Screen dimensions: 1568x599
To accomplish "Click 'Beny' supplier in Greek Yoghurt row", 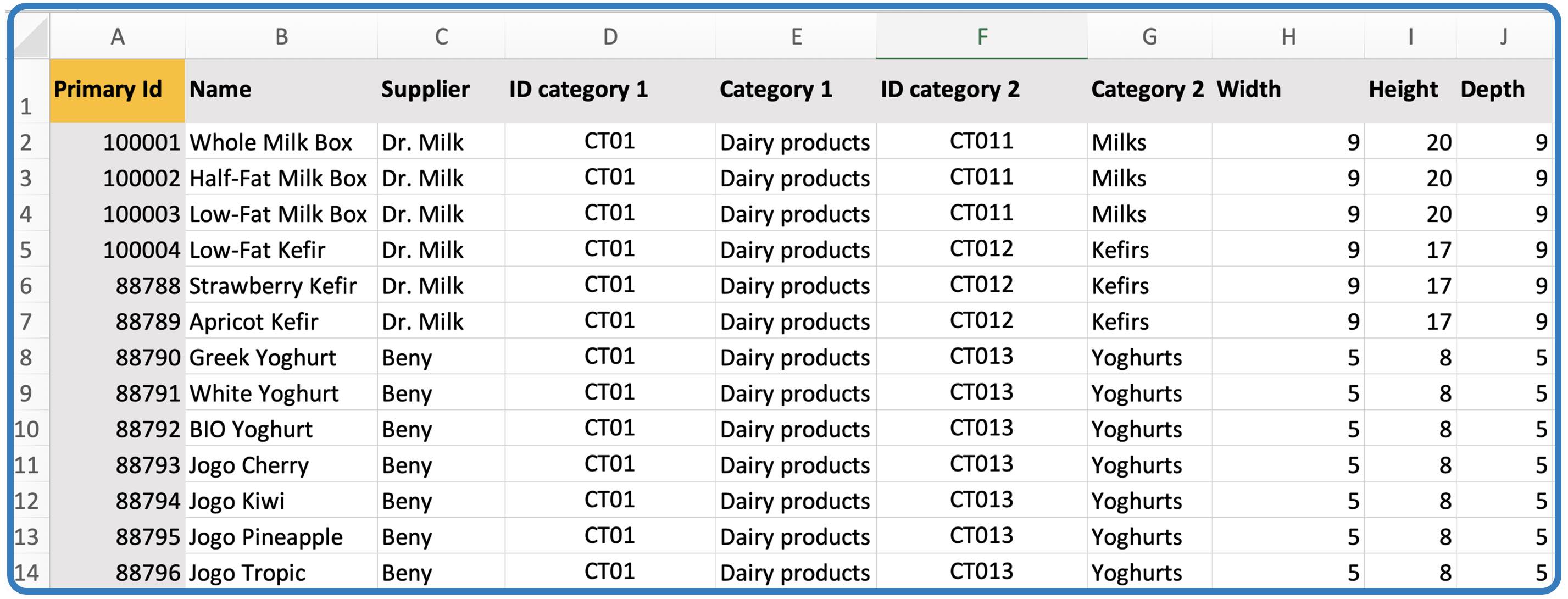I will (441, 357).
